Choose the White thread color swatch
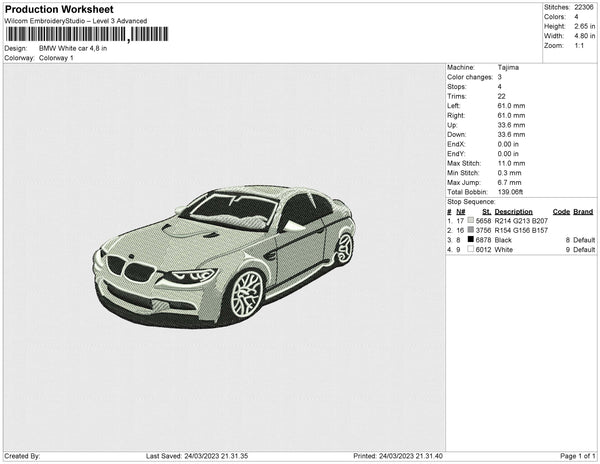 471,250
